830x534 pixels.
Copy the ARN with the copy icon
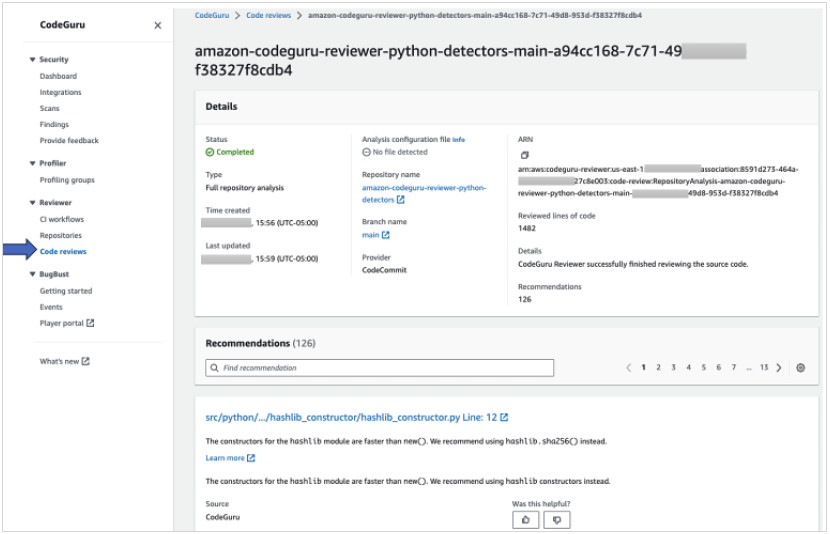(525, 155)
